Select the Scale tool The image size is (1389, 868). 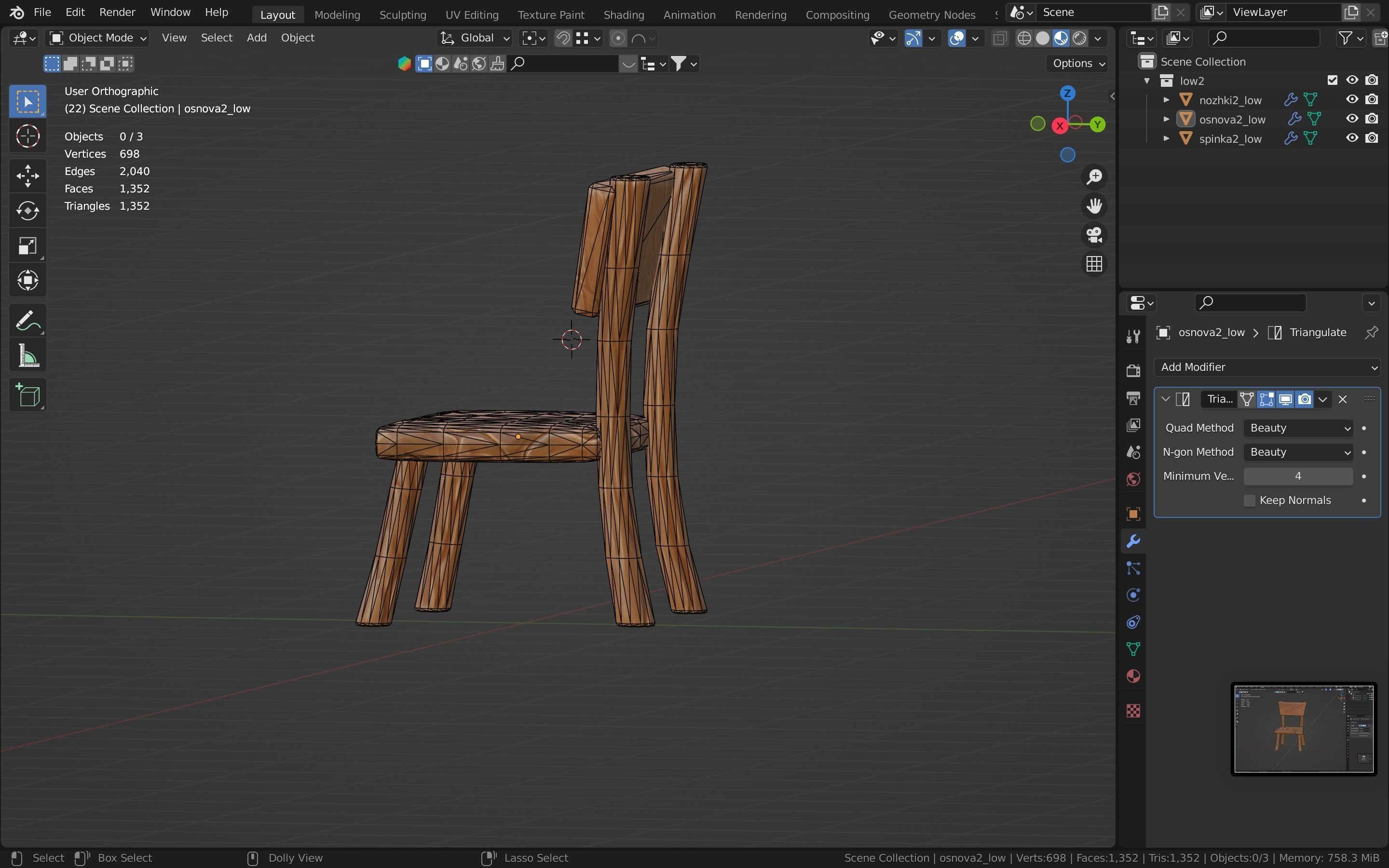pos(27,246)
